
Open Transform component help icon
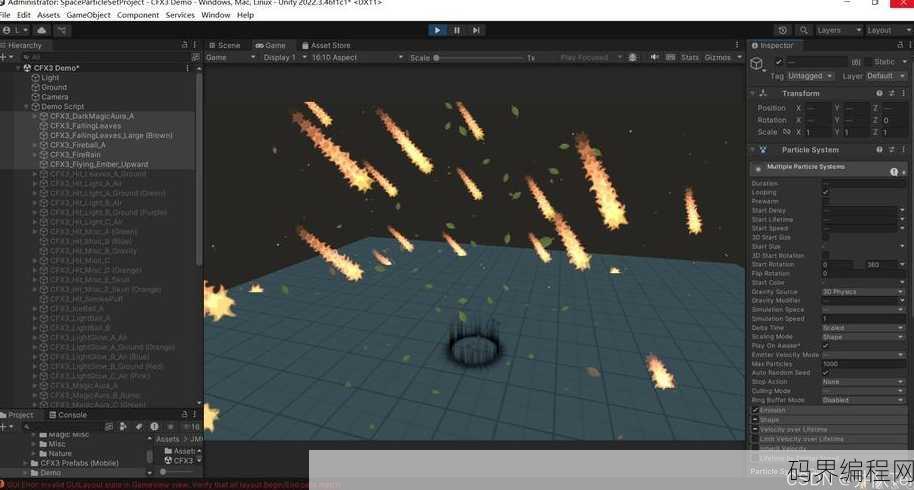pyautogui.click(x=879, y=93)
